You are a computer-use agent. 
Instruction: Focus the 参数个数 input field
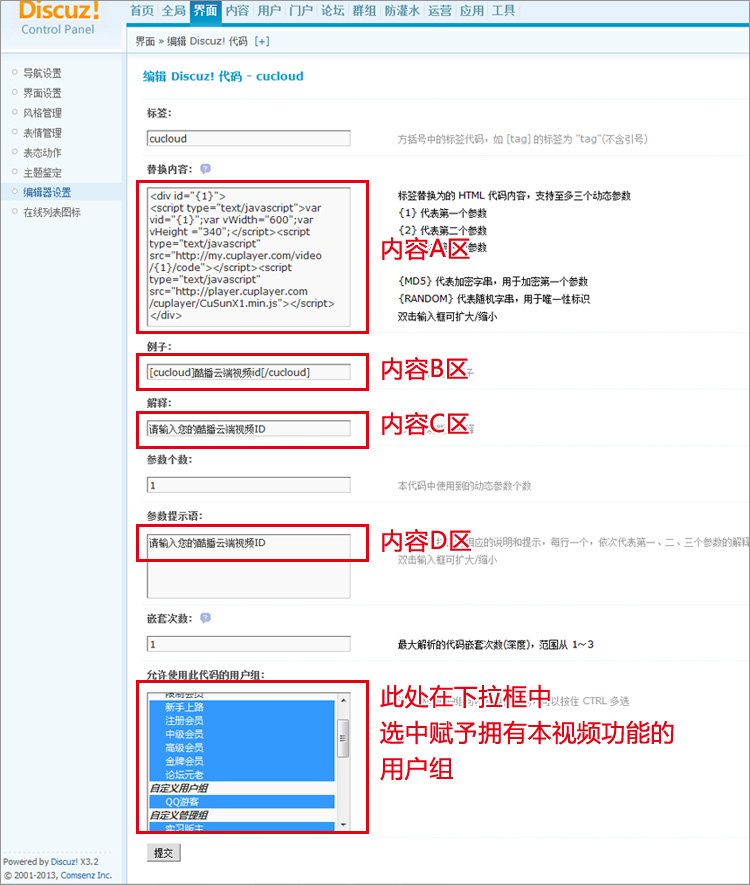pyautogui.click(x=248, y=485)
